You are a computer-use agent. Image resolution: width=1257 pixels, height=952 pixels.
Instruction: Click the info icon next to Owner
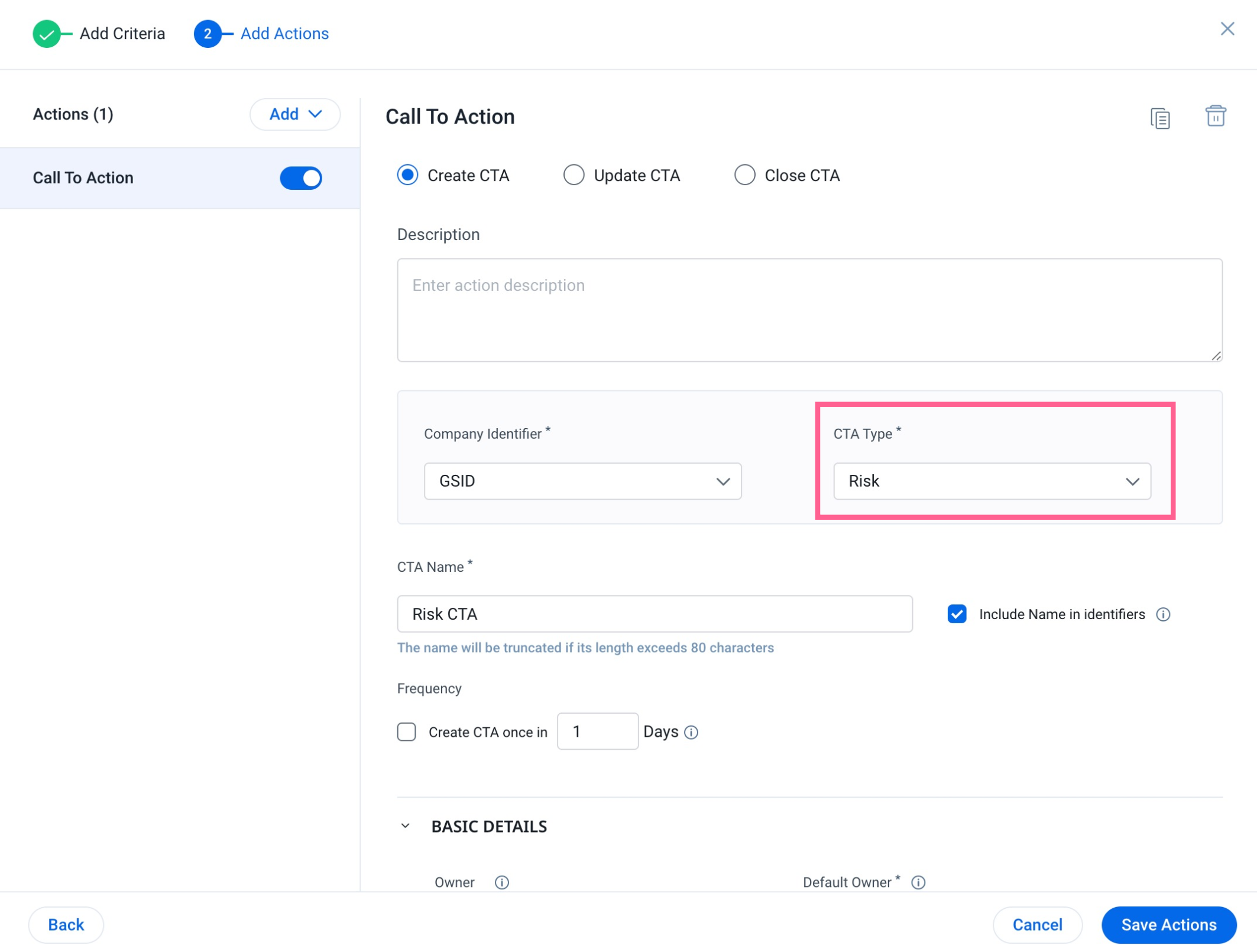click(500, 882)
